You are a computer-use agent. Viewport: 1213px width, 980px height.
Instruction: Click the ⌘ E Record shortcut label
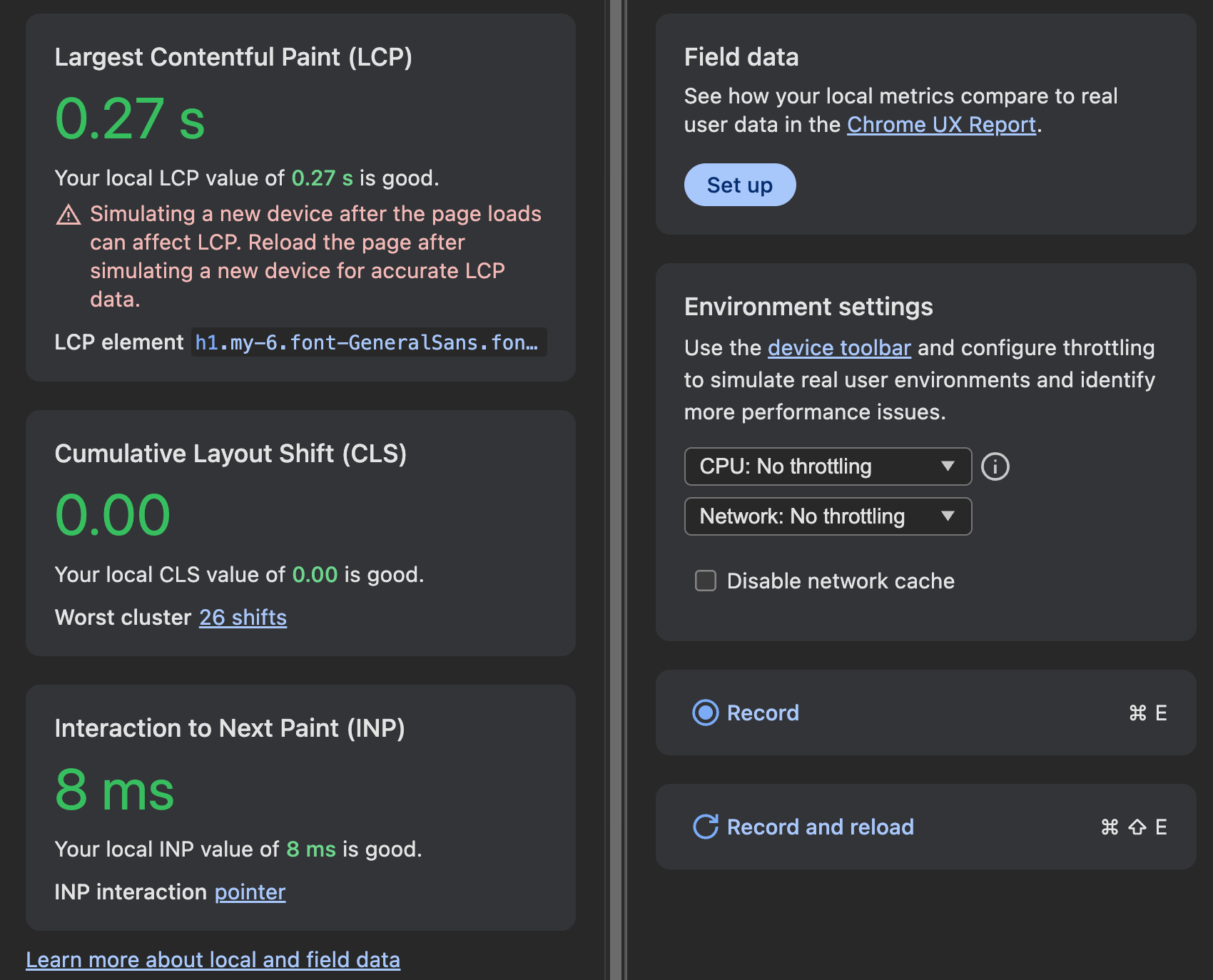pyautogui.click(x=1147, y=713)
